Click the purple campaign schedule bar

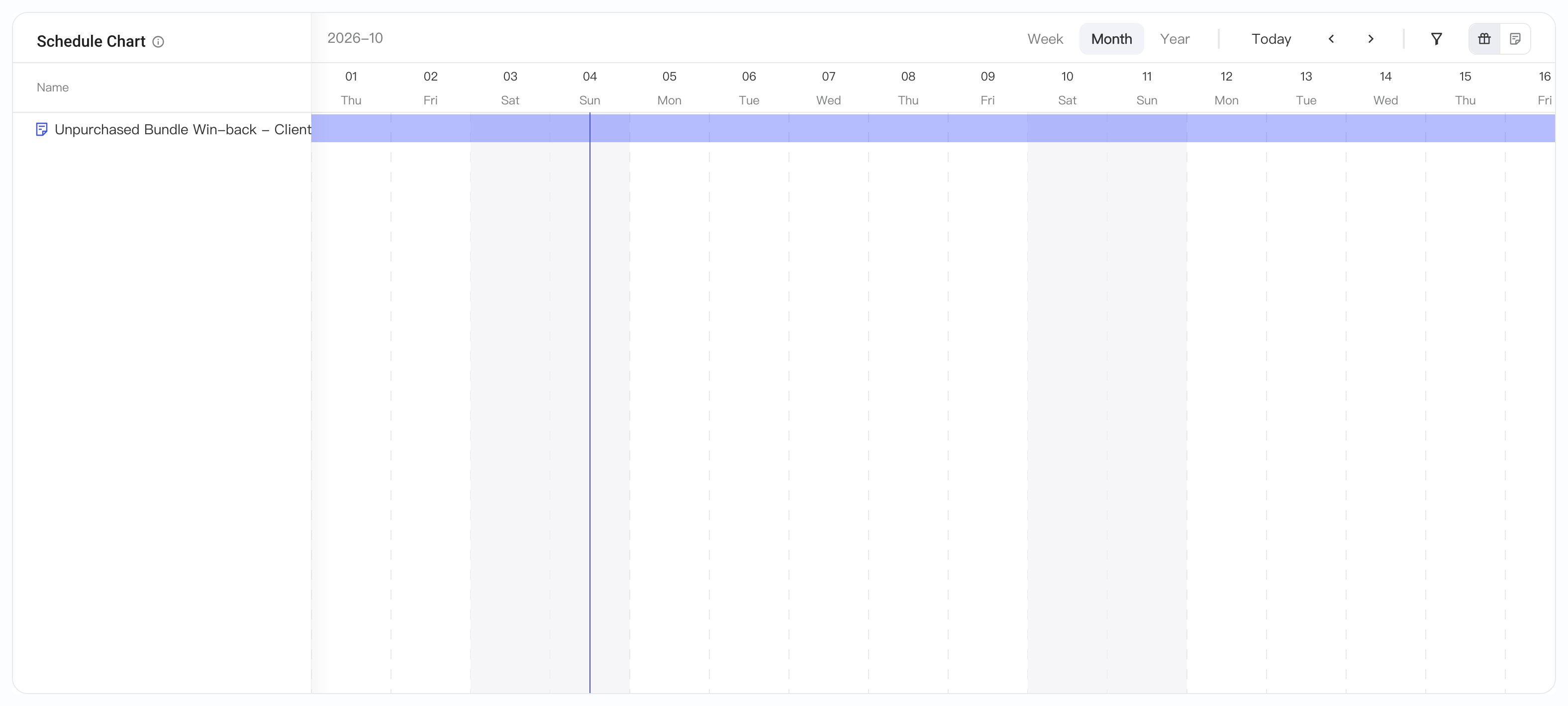(933, 128)
